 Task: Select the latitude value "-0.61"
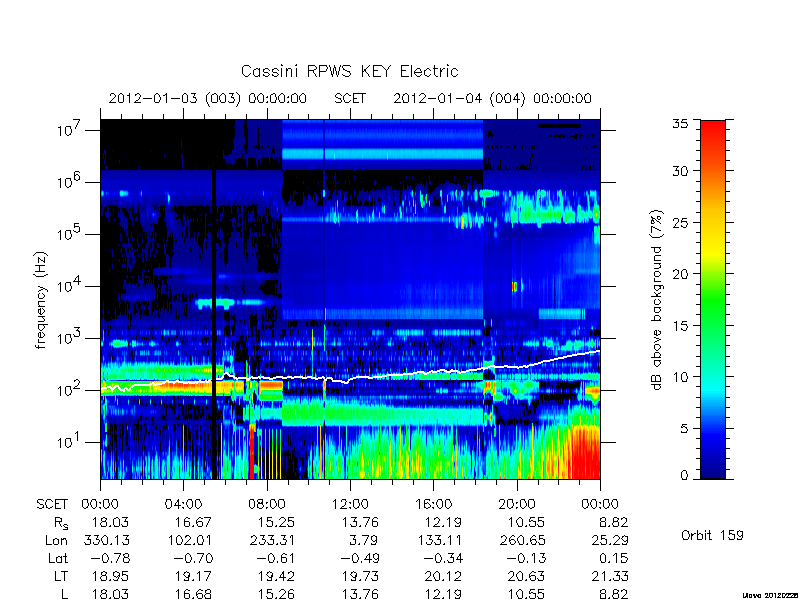(x=276, y=559)
